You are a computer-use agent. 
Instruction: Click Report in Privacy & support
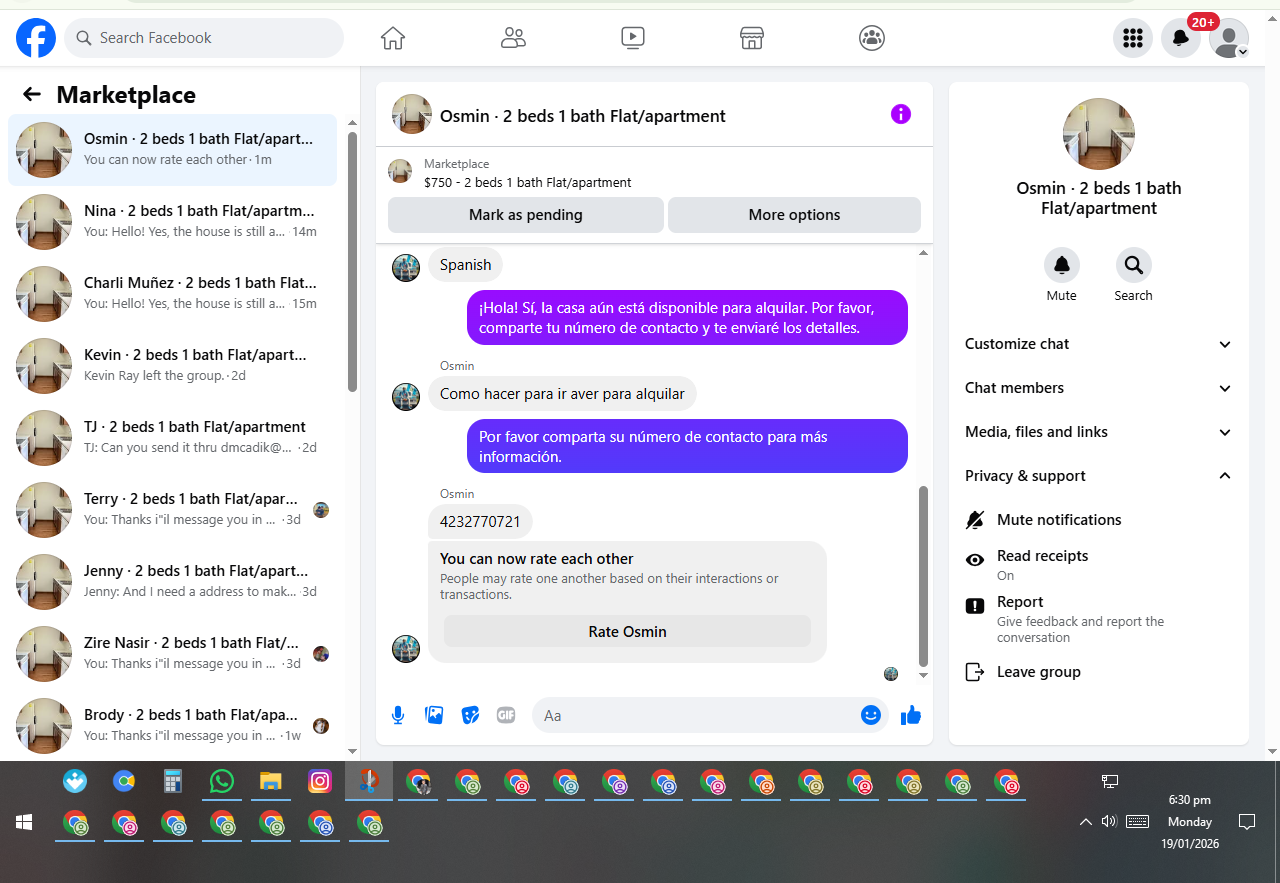tap(1099, 619)
